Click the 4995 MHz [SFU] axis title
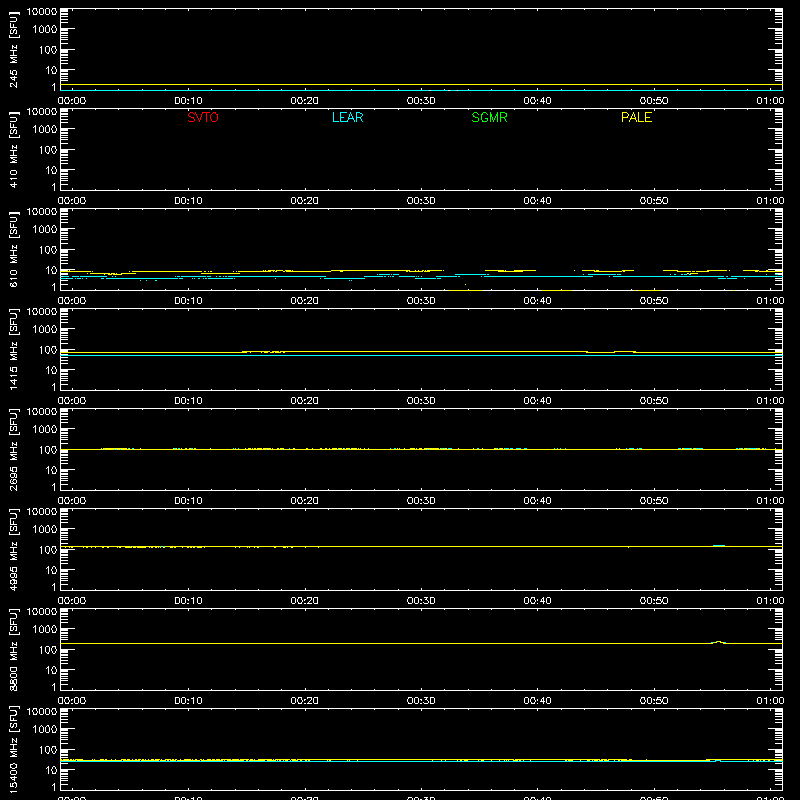Image resolution: width=800 pixels, height=800 pixels. tap(13, 549)
